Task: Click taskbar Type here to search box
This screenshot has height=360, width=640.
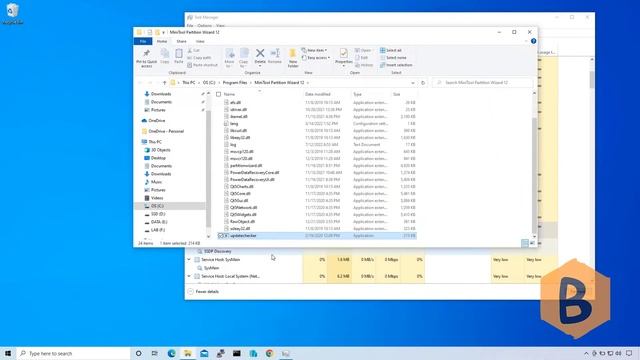Action: click(73, 353)
